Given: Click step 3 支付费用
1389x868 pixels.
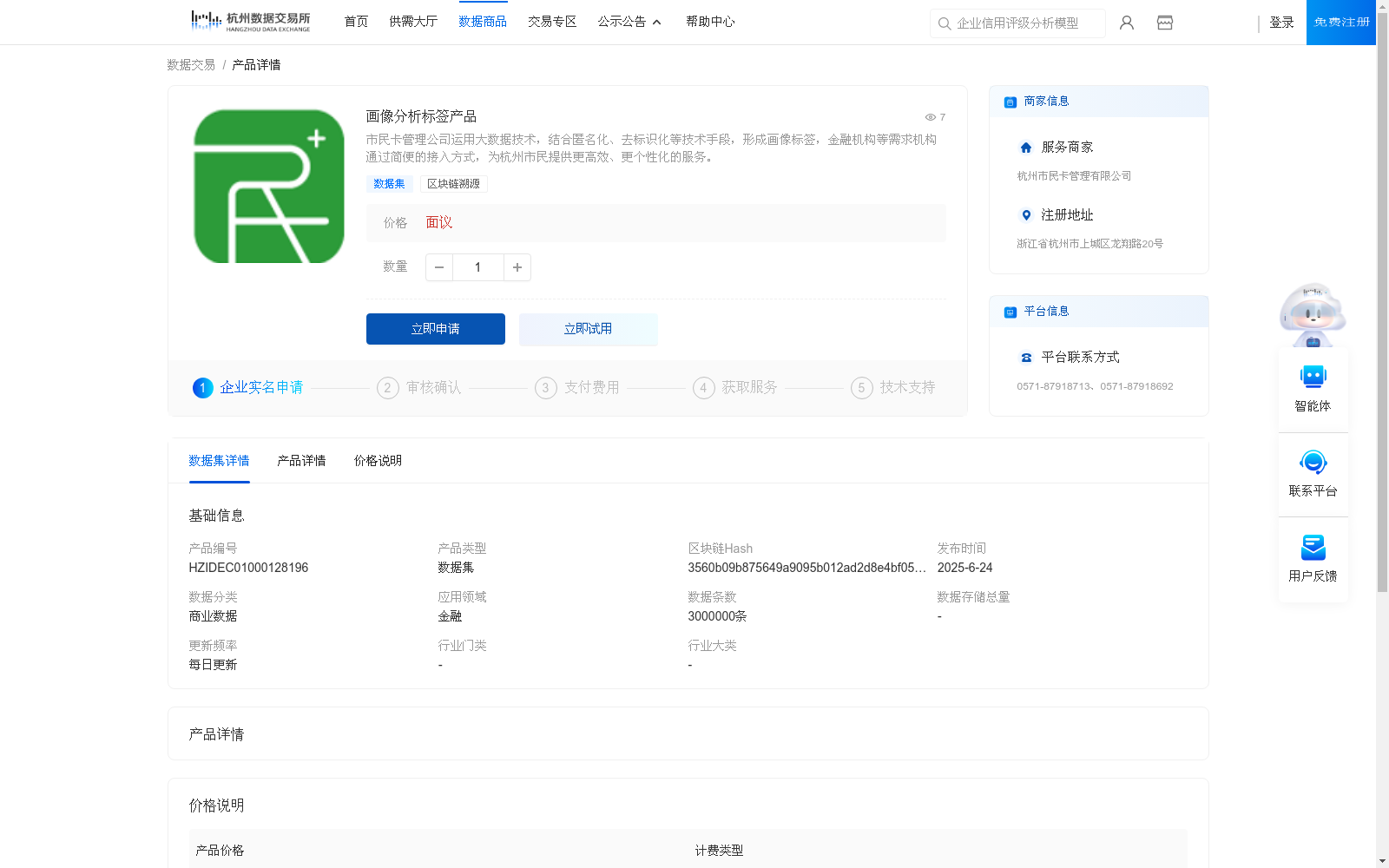Looking at the screenshot, I should point(577,388).
